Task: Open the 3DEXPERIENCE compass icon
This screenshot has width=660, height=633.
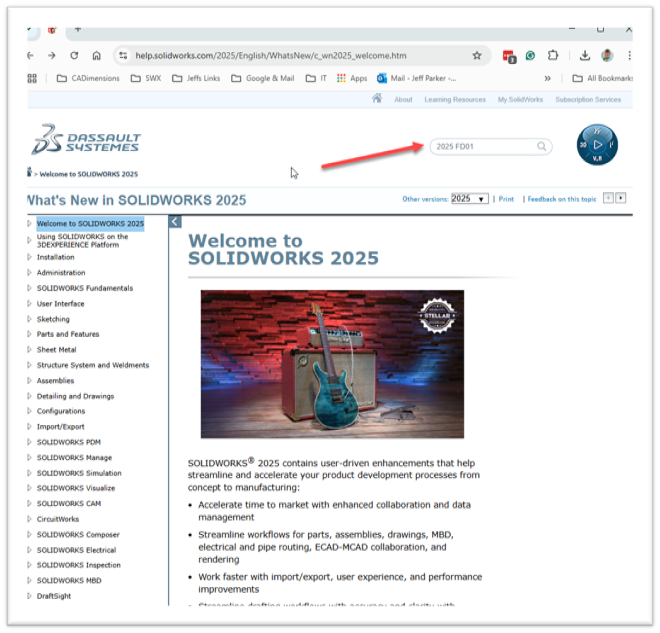Action: (597, 144)
